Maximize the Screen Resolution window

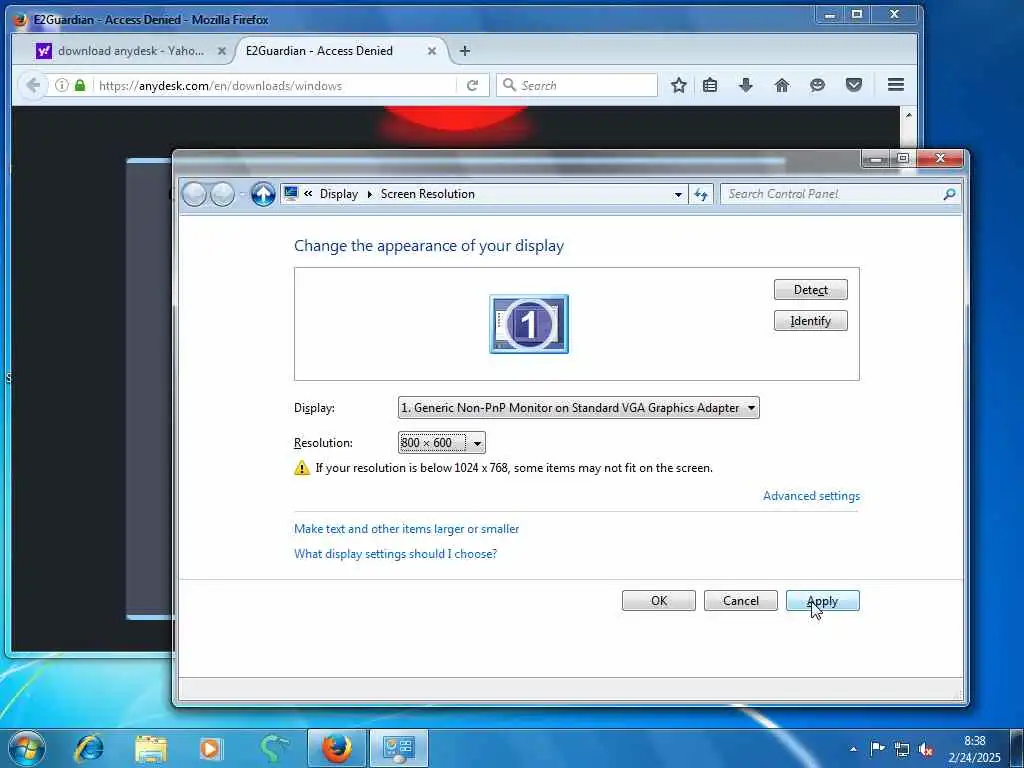pyautogui.click(x=903, y=158)
